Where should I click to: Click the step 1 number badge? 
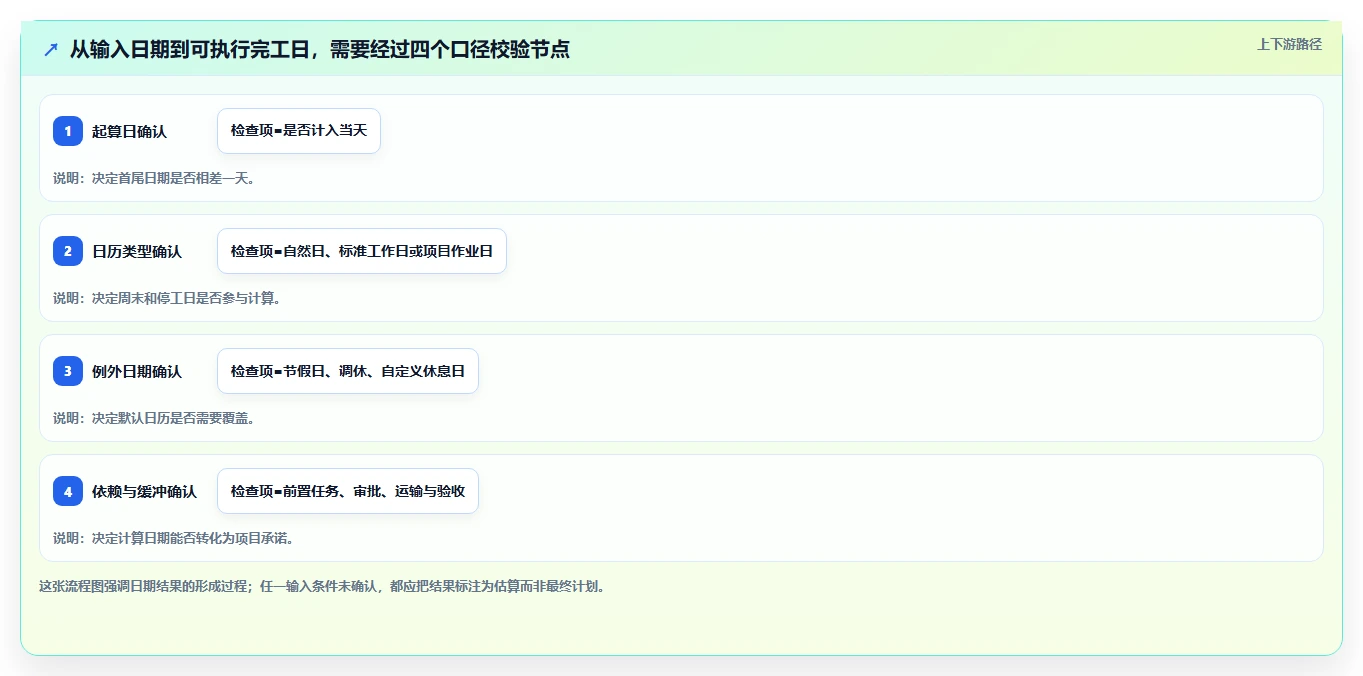coord(68,131)
